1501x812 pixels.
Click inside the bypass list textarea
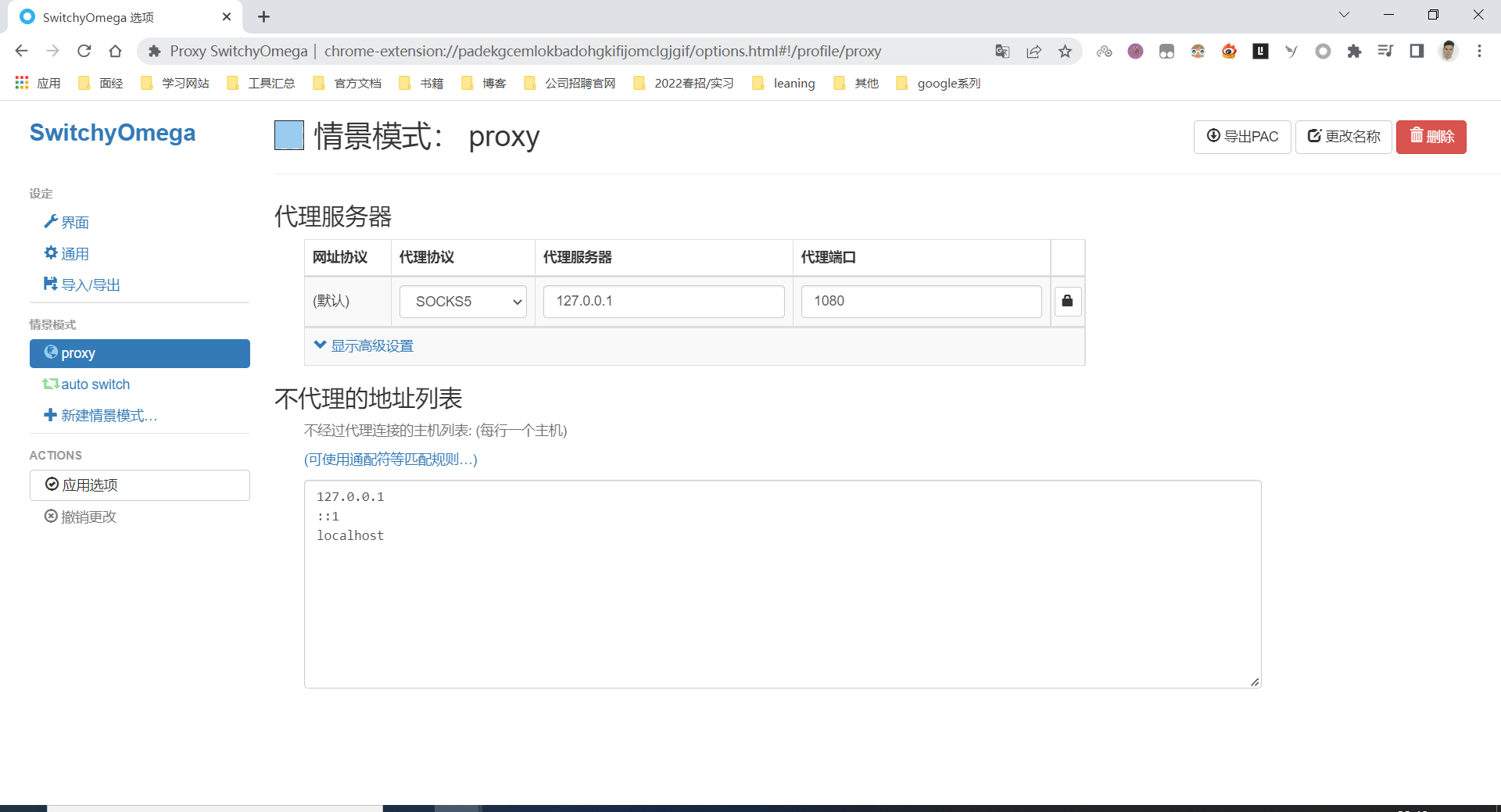click(783, 585)
